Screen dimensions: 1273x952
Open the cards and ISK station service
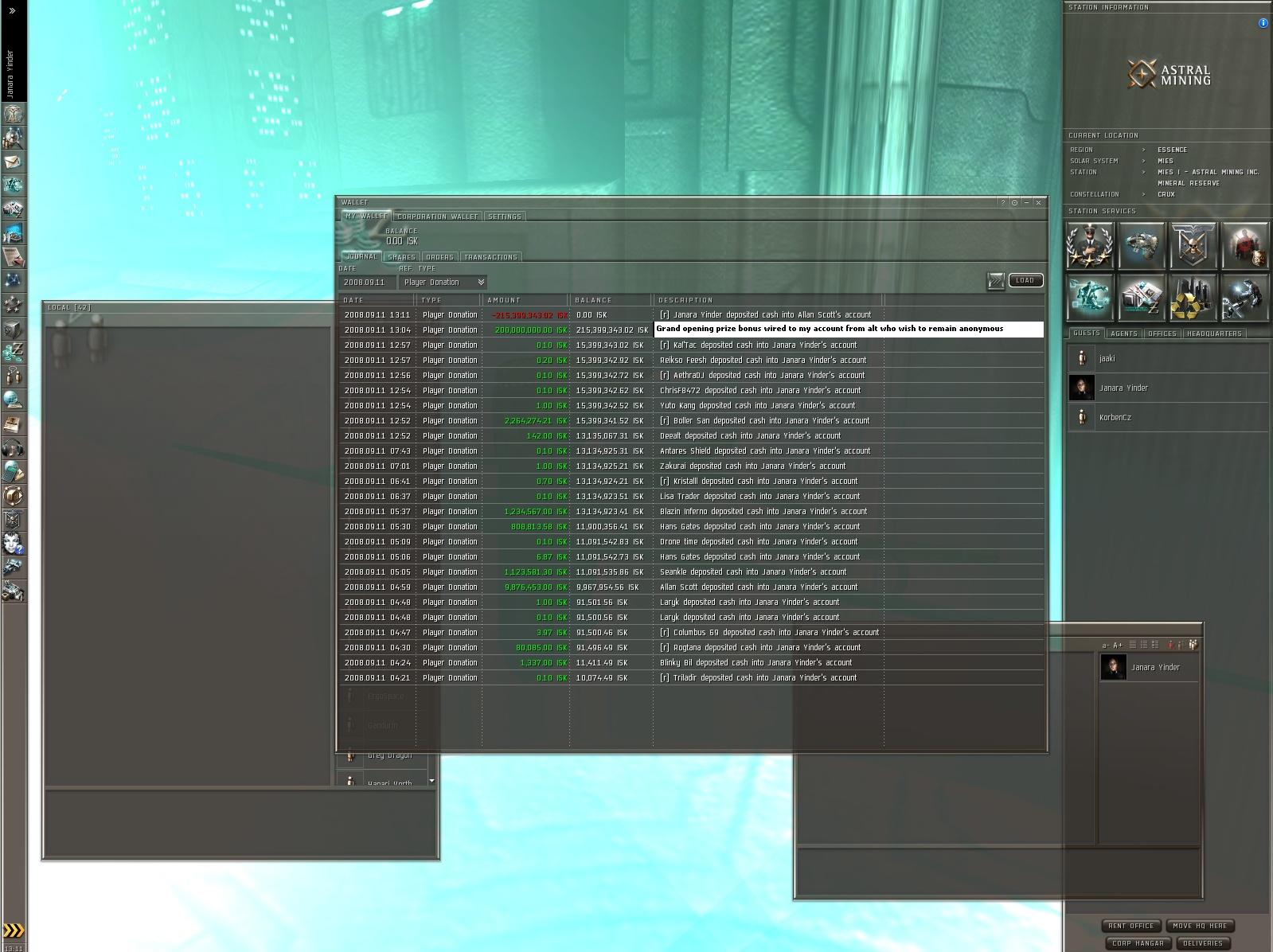coord(1142,298)
